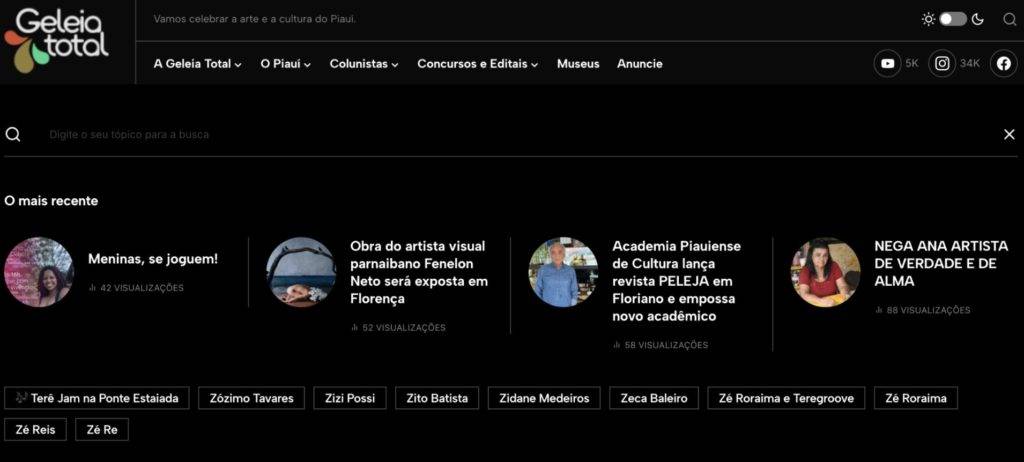
Task: Click the search icon beside the search field
Action: click(x=13, y=134)
